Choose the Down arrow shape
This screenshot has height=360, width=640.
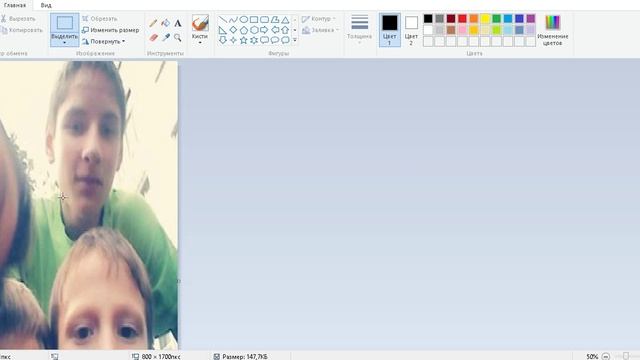pyautogui.click(x=223, y=40)
